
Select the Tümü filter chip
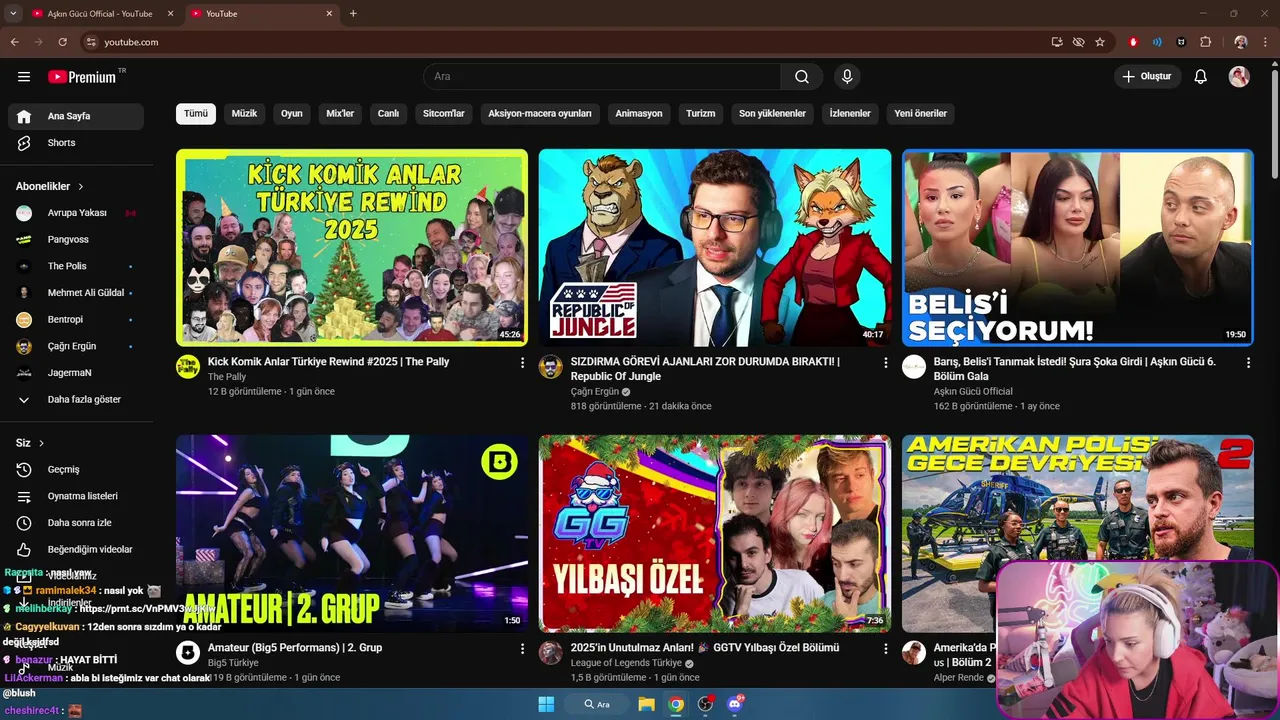pyautogui.click(x=196, y=114)
